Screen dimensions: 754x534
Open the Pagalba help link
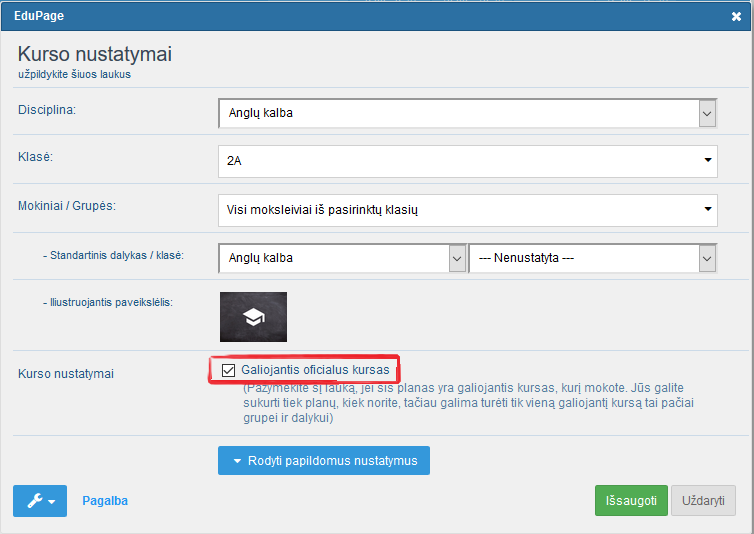click(105, 501)
